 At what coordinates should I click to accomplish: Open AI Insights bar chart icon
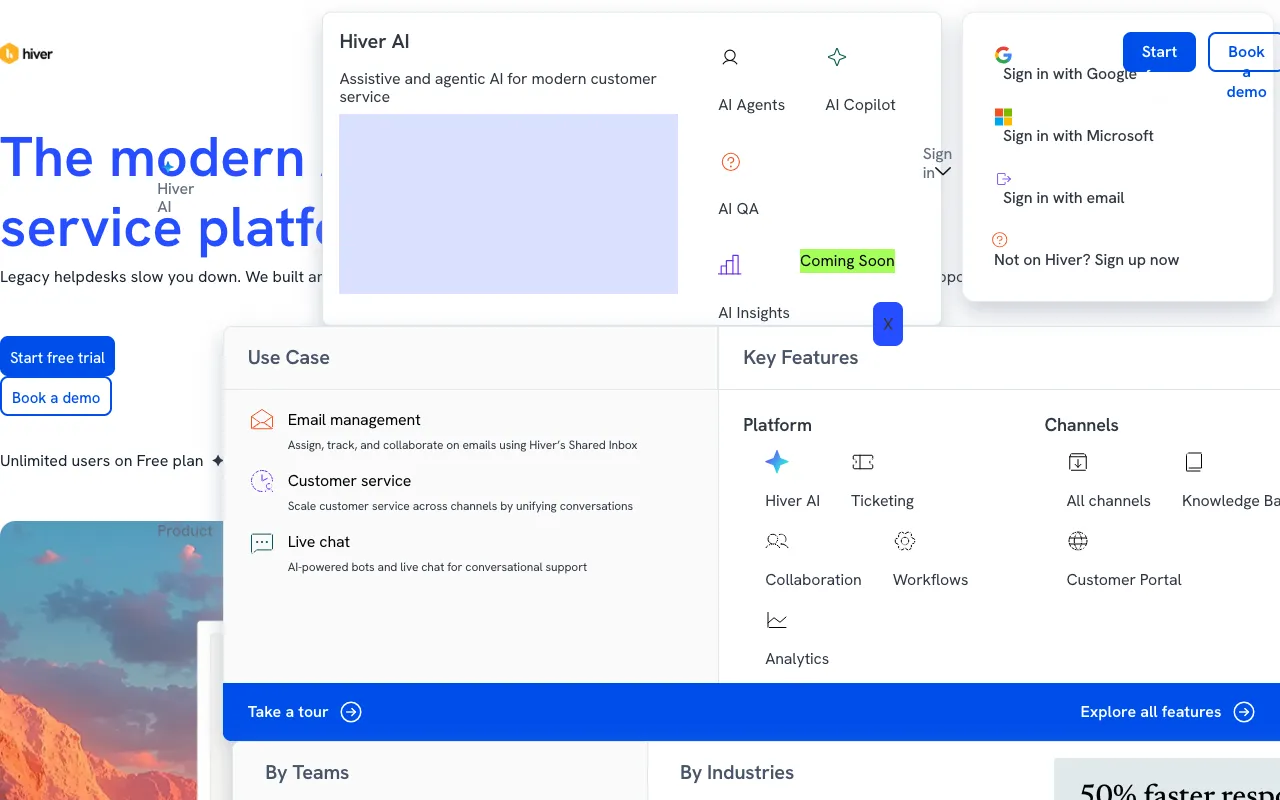click(x=730, y=265)
